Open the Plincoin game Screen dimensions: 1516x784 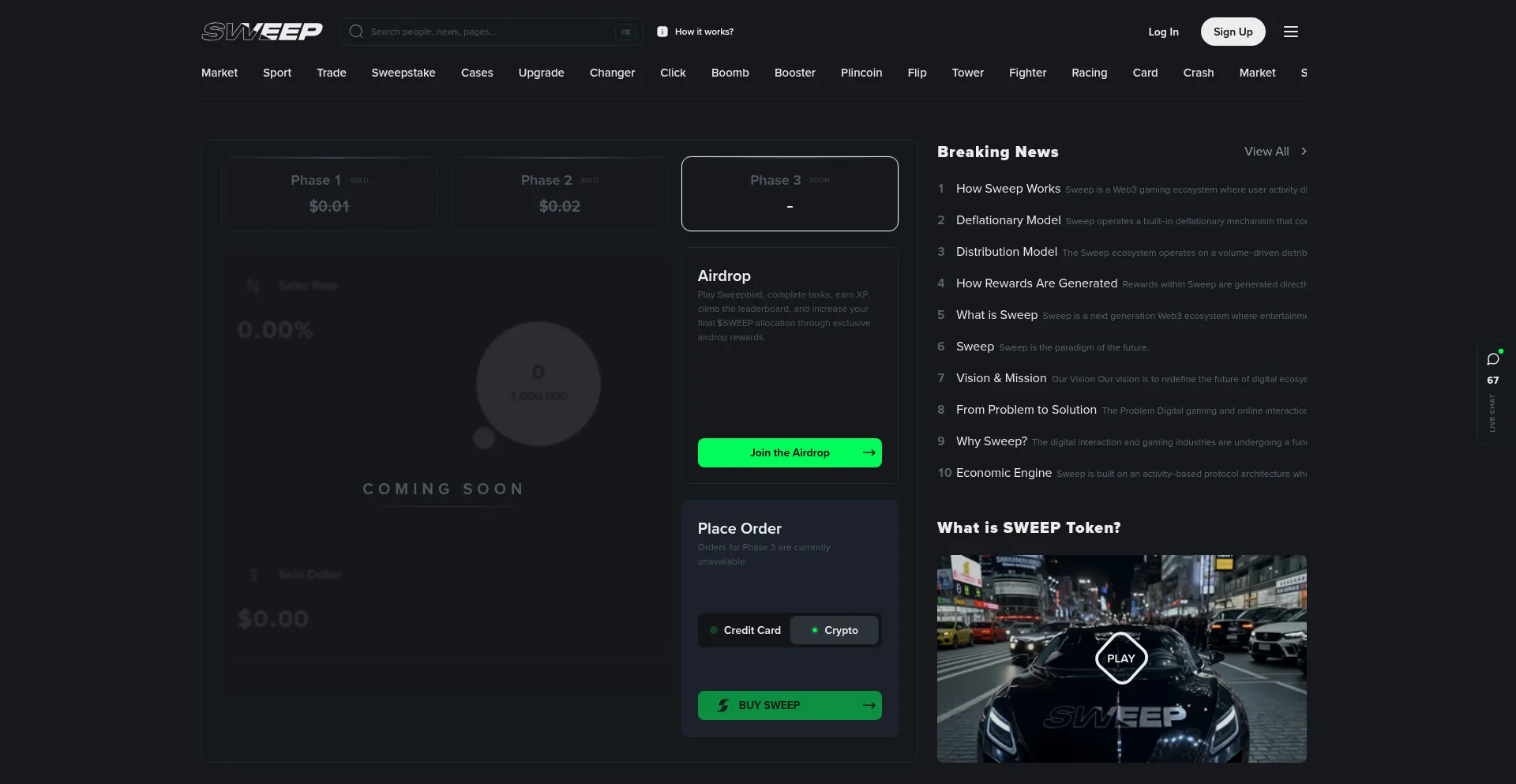[861, 73]
